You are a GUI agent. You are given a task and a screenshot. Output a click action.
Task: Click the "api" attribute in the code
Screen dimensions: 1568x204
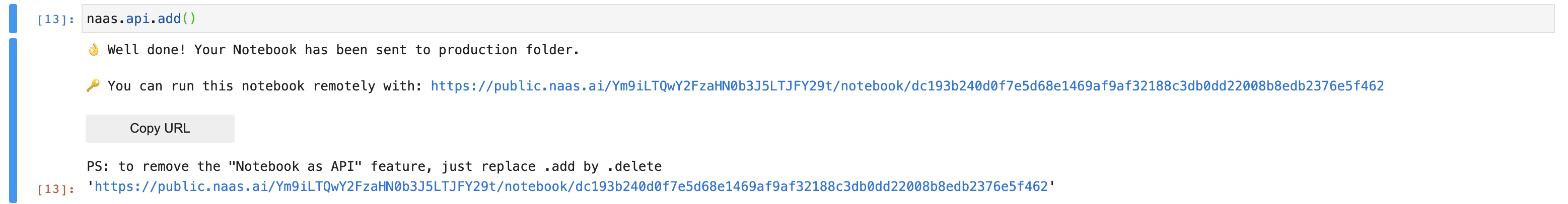(137, 19)
